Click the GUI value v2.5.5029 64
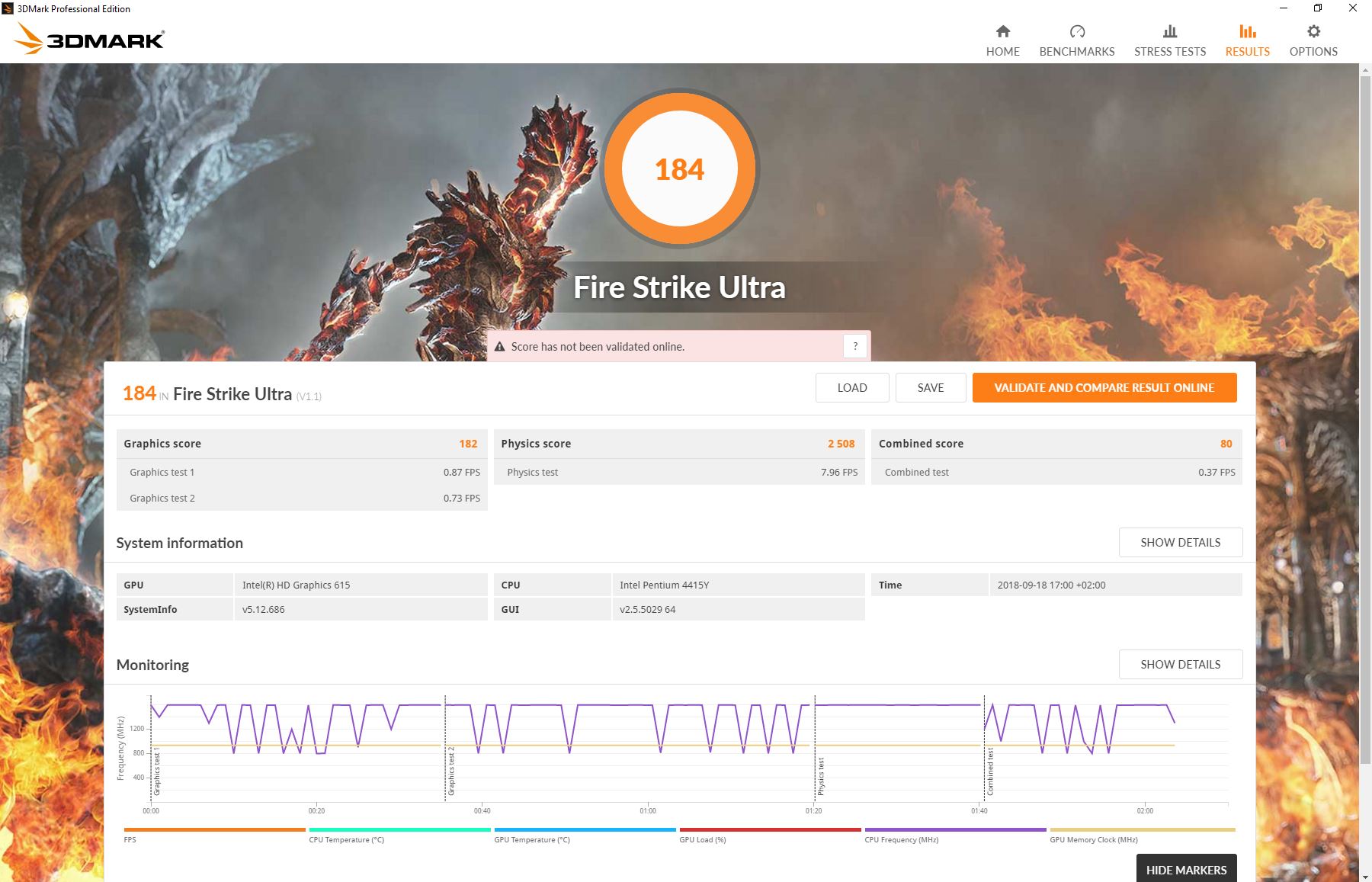Image resolution: width=1372 pixels, height=882 pixels. (x=647, y=610)
